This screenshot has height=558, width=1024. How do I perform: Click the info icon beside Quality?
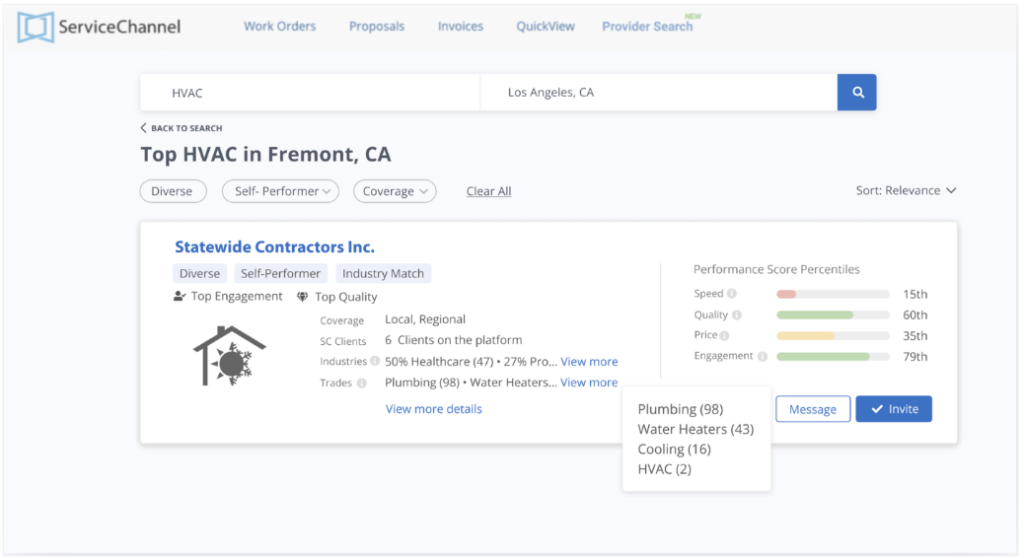click(x=737, y=315)
